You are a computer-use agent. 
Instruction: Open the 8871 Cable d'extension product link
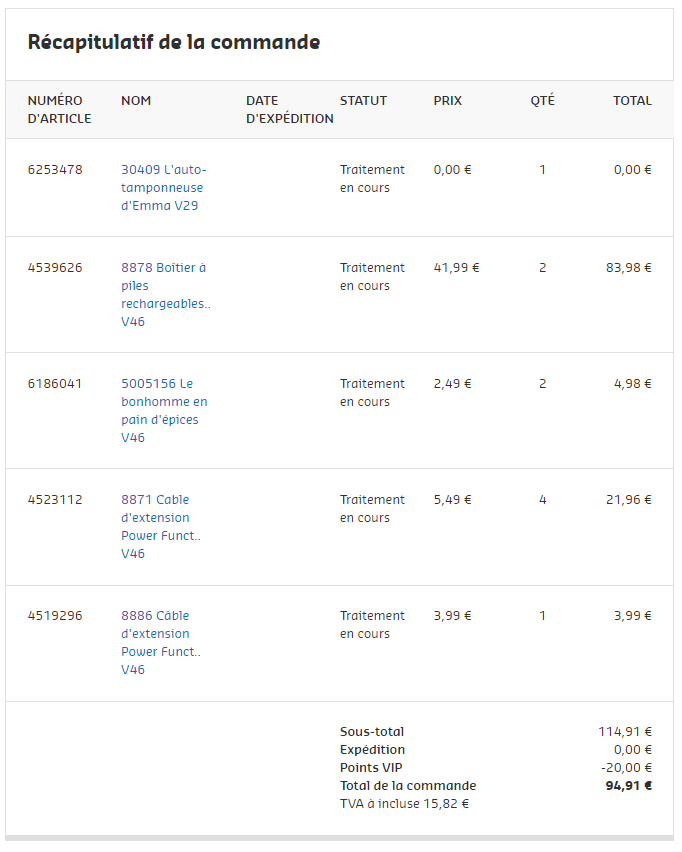coord(160,526)
